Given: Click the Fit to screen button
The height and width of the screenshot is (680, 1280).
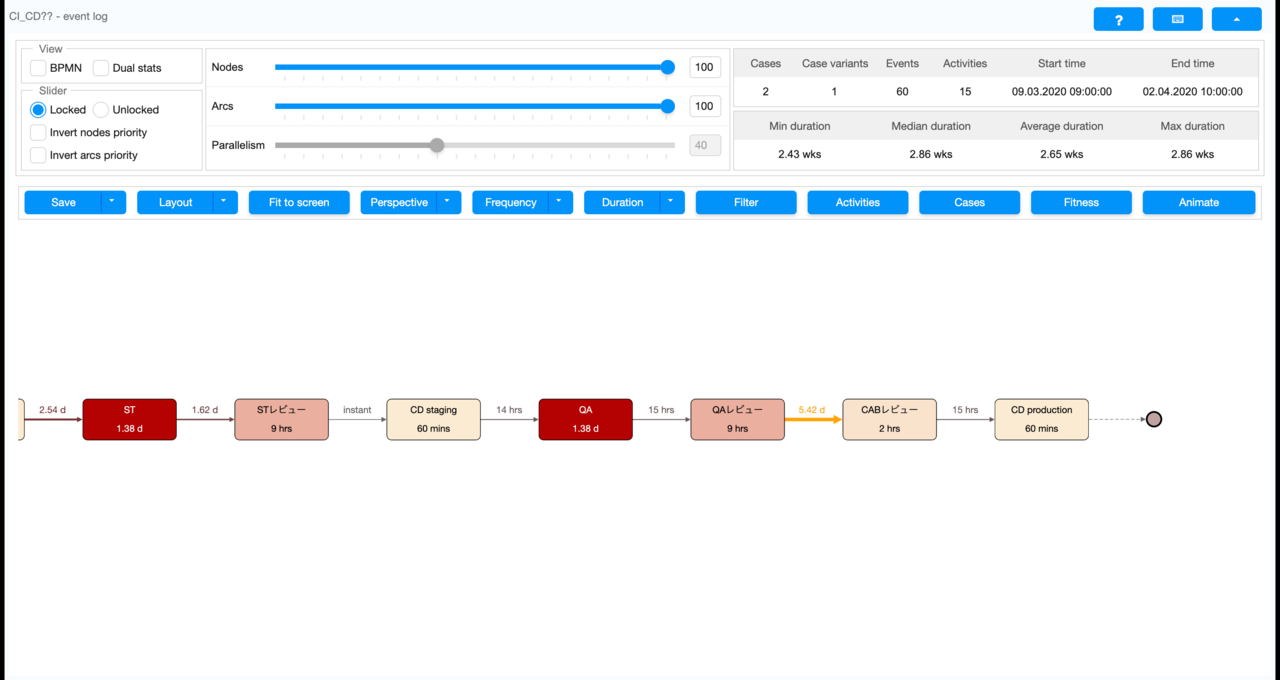Looking at the screenshot, I should 299,202.
